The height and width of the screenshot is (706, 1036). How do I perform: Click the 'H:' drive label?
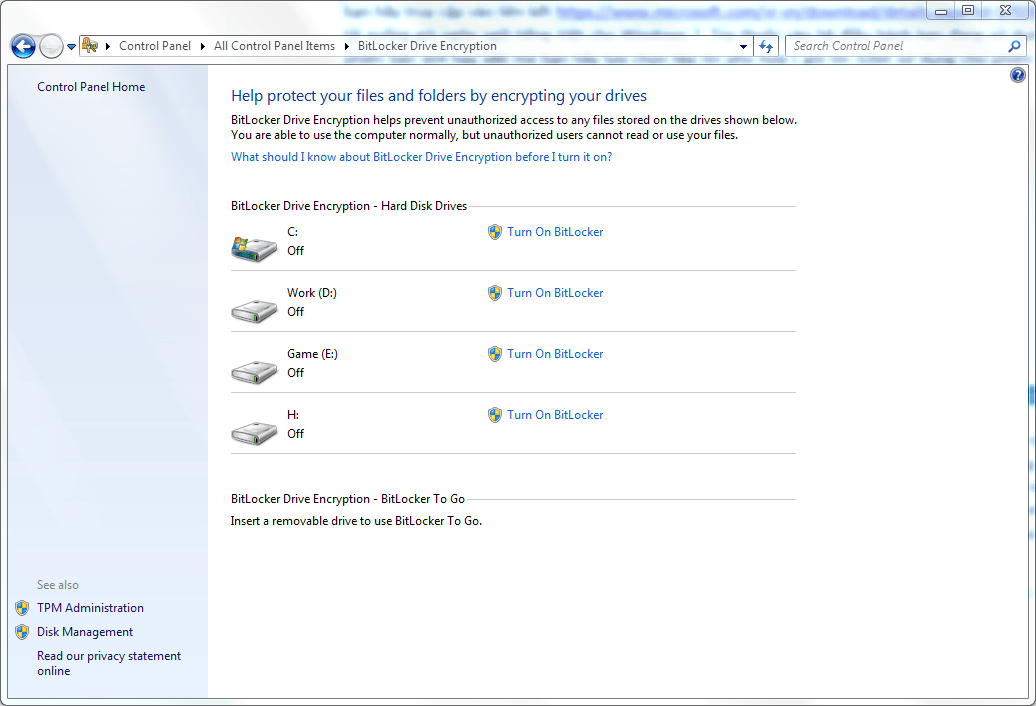pos(293,415)
